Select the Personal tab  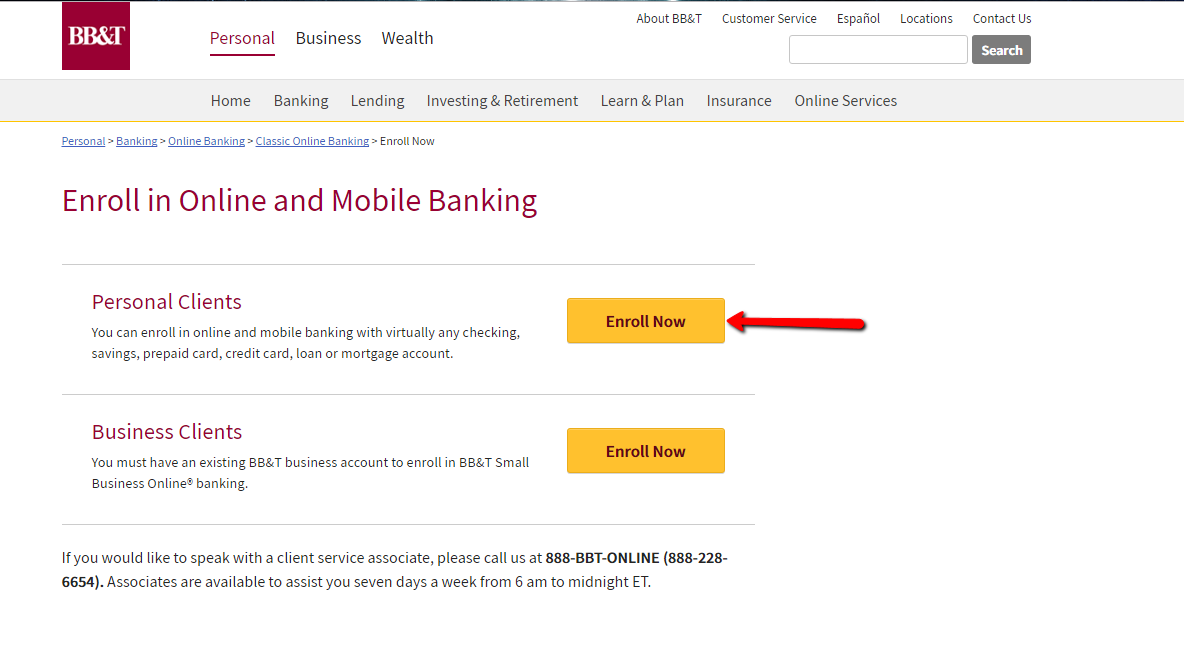pos(242,38)
